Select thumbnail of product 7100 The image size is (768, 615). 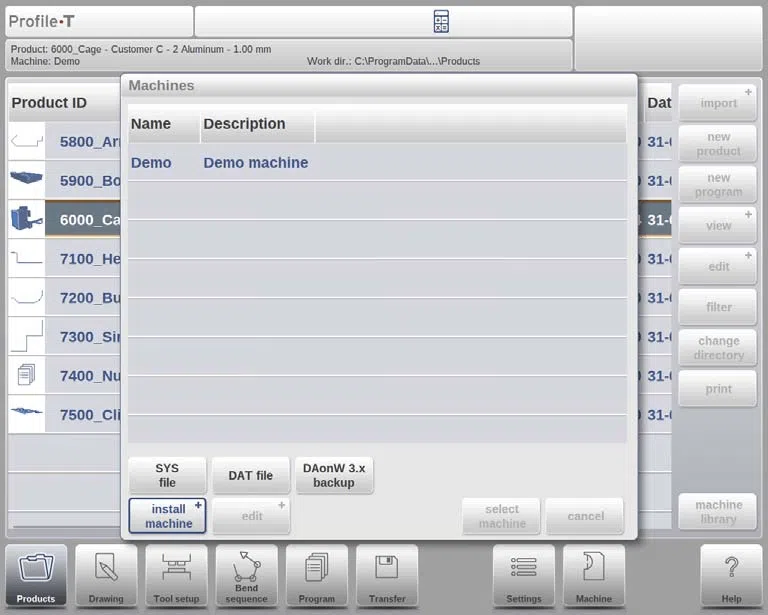[x=27, y=258]
